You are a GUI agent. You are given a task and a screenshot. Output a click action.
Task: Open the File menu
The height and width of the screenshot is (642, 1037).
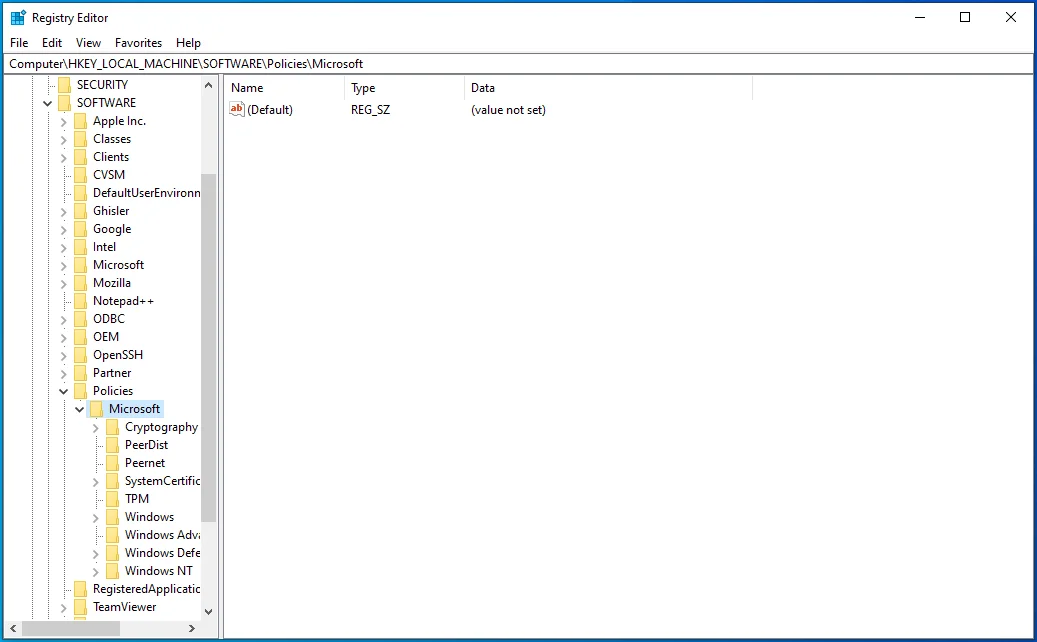(x=19, y=43)
